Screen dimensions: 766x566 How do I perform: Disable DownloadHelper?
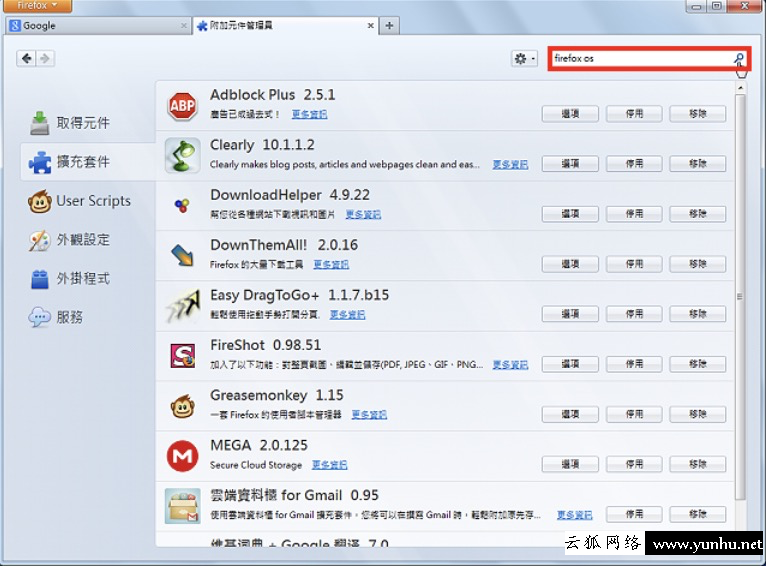pyautogui.click(x=634, y=214)
